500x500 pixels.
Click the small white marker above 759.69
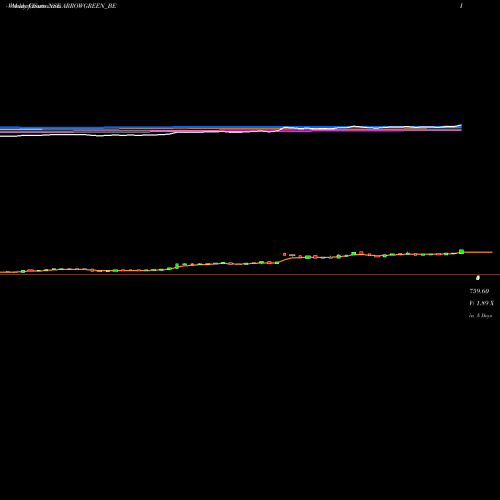point(478,278)
